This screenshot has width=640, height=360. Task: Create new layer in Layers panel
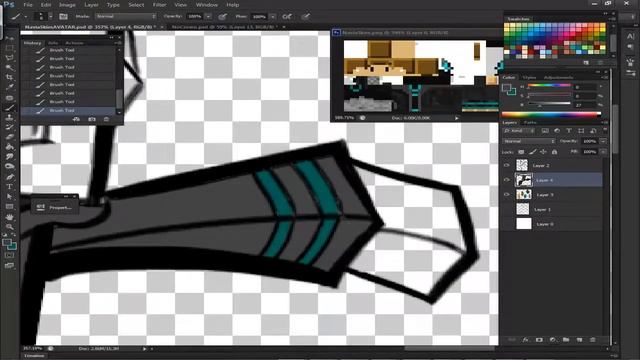pos(579,340)
